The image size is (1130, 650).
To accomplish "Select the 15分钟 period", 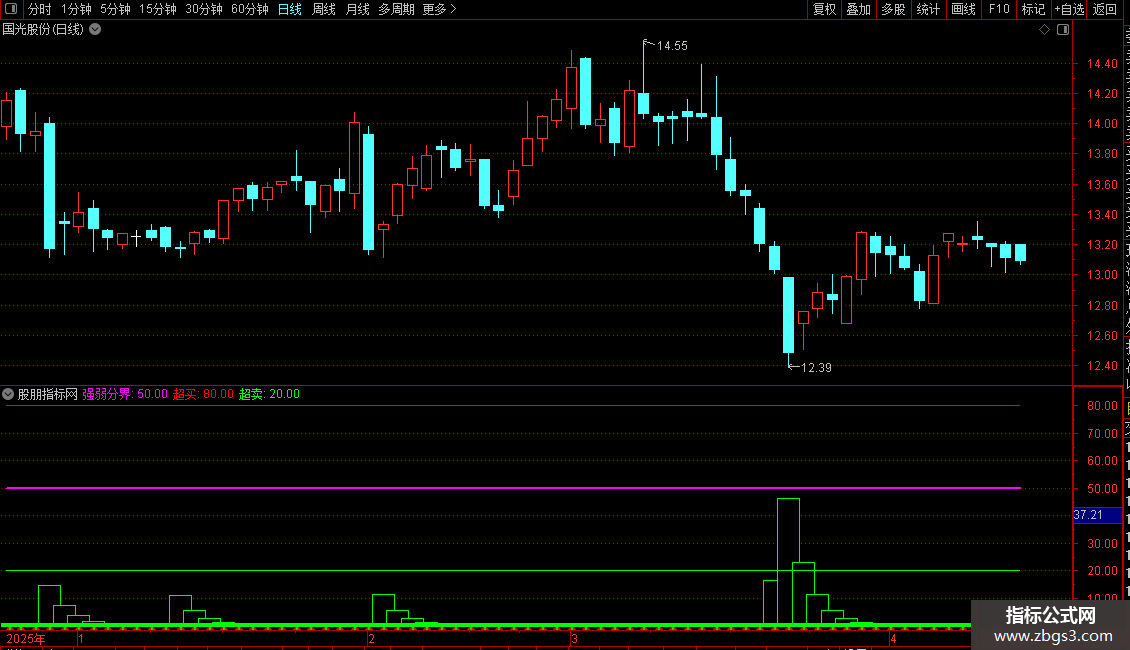I will pos(158,9).
